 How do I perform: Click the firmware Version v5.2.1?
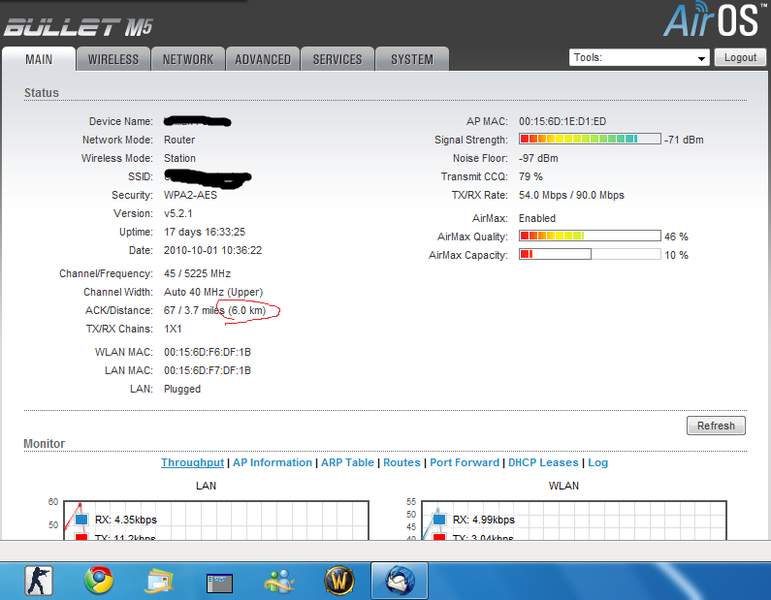178,213
